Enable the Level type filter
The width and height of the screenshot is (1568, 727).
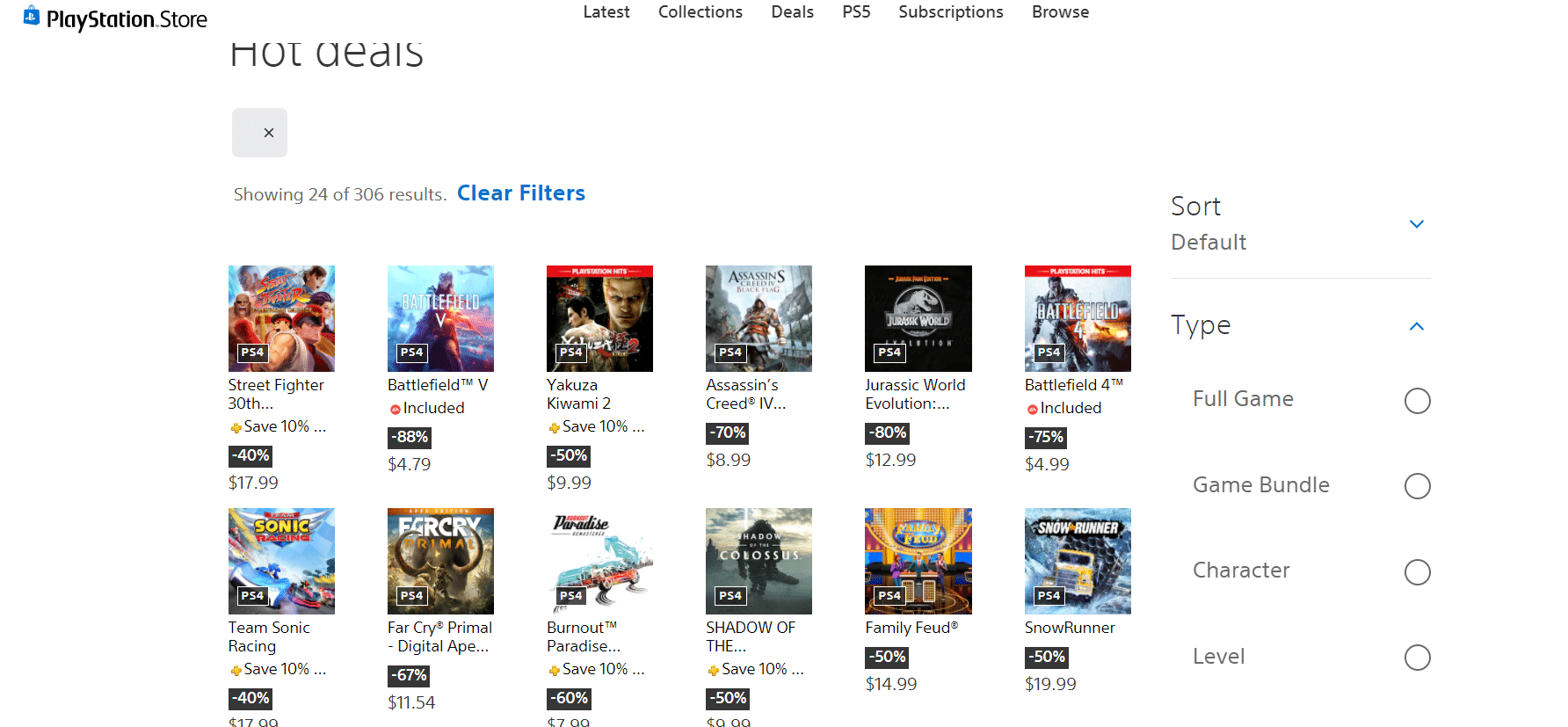point(1417,658)
